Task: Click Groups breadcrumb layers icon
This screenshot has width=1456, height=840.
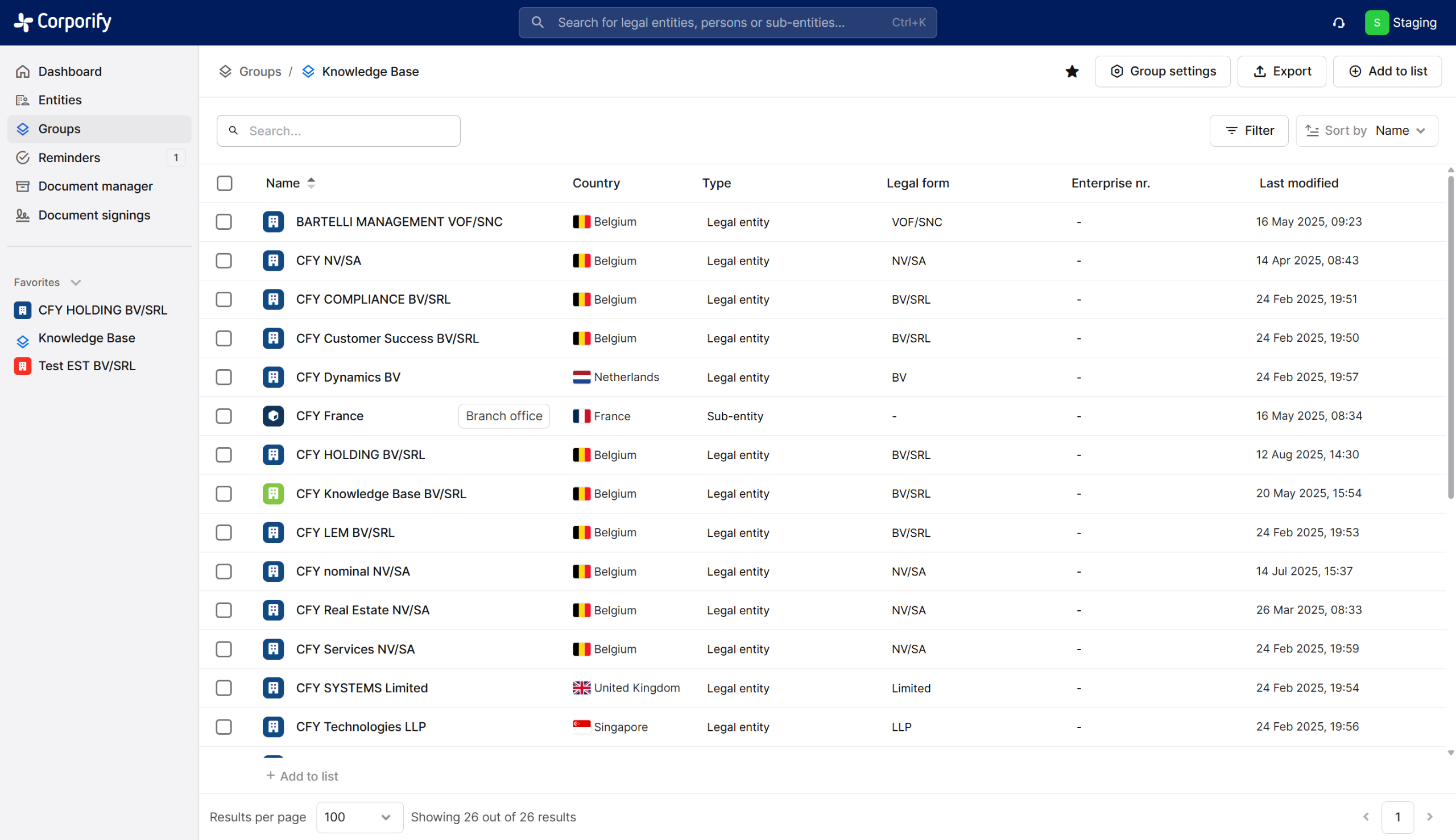Action: tap(225, 72)
